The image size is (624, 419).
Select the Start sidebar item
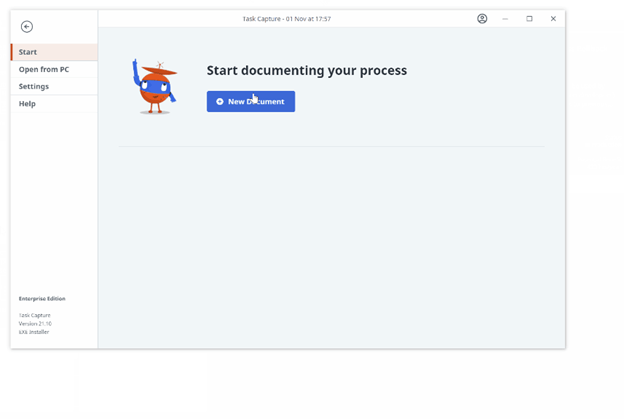coord(54,52)
